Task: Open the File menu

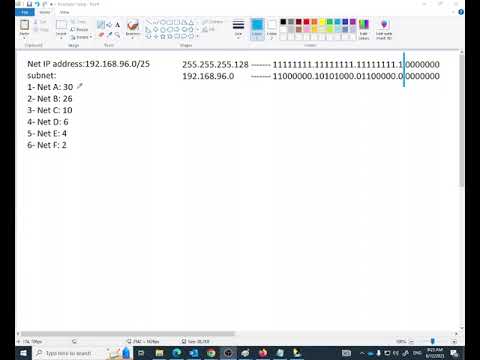Action: point(25,12)
